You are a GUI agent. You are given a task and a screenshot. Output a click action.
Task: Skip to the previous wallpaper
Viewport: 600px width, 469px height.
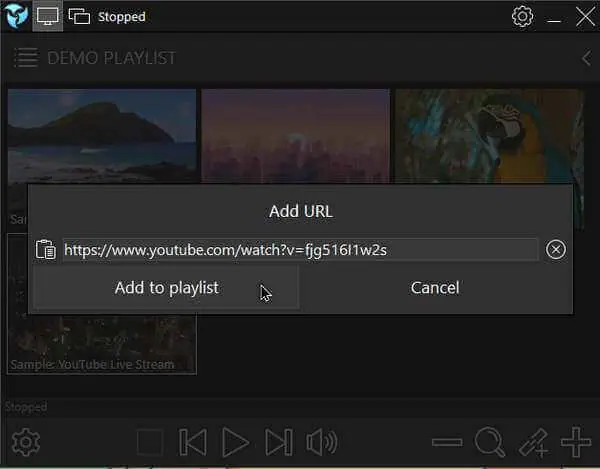(193, 442)
